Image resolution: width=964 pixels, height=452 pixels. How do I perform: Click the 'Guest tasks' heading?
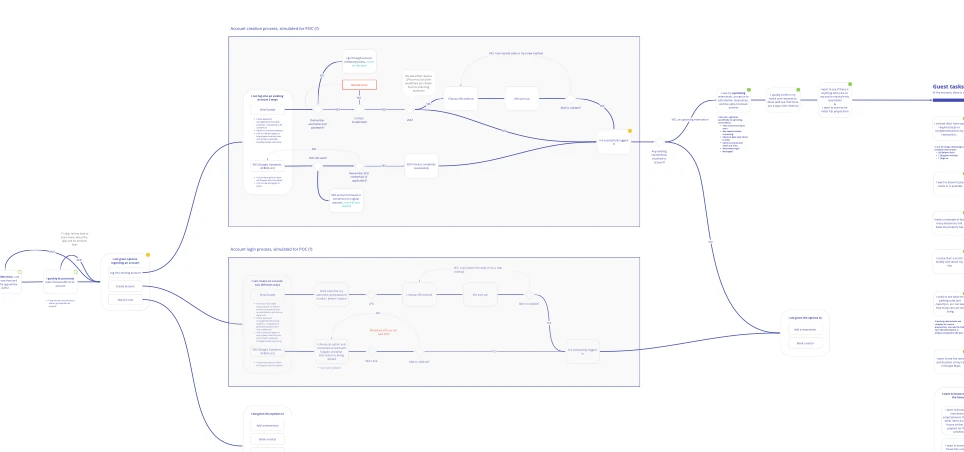pyautogui.click(x=948, y=87)
